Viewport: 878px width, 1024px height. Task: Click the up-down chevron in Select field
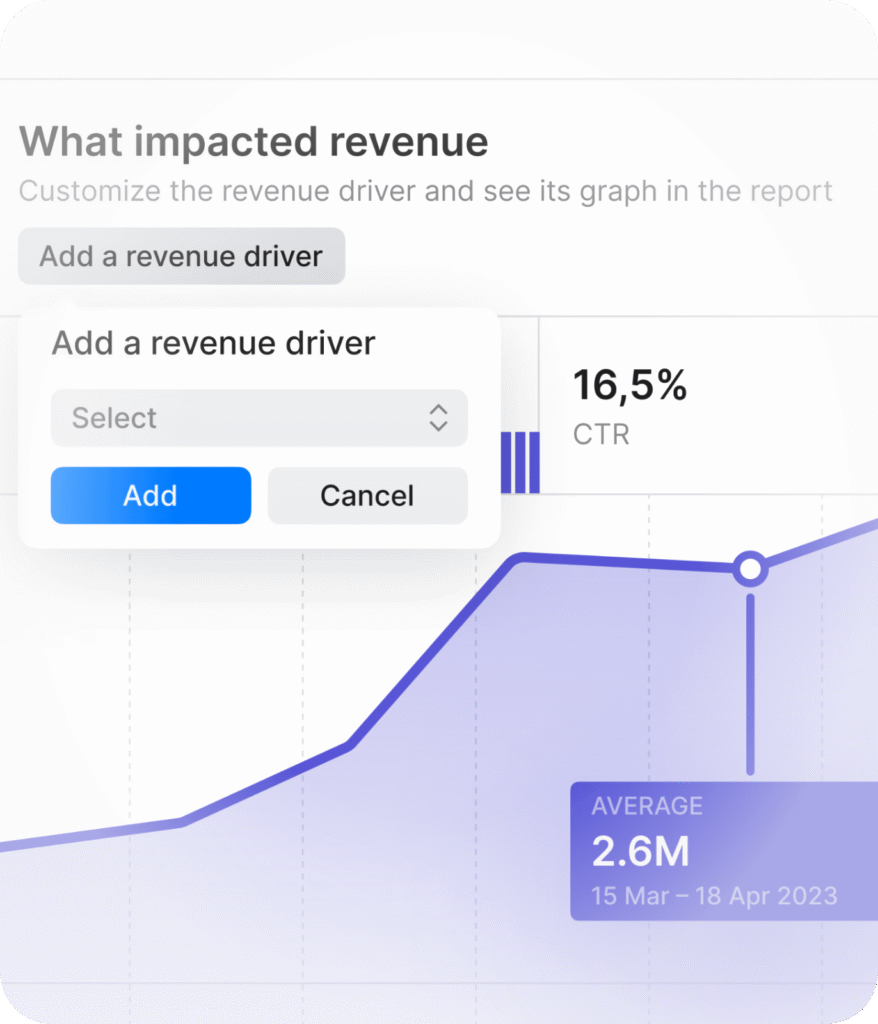(x=438, y=418)
